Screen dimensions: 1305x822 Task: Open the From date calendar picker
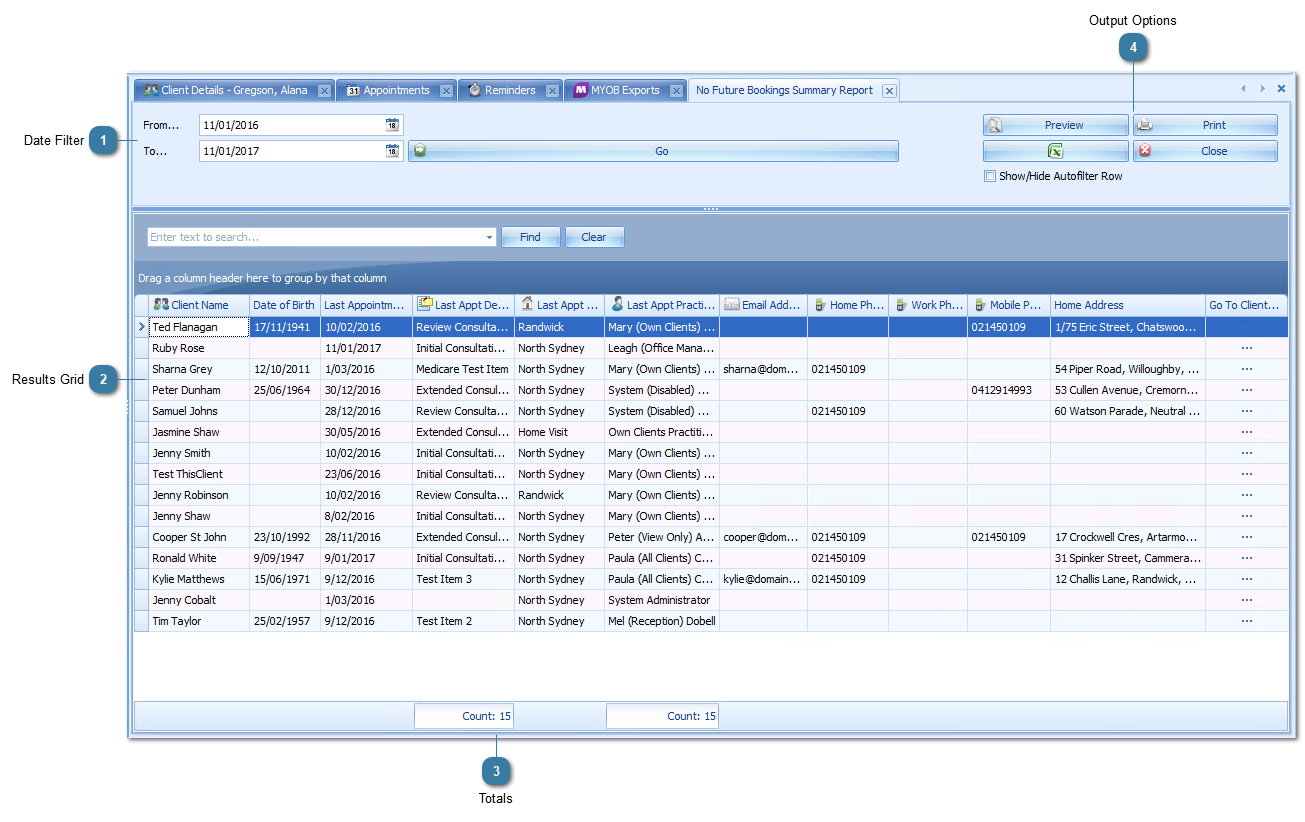click(x=392, y=125)
